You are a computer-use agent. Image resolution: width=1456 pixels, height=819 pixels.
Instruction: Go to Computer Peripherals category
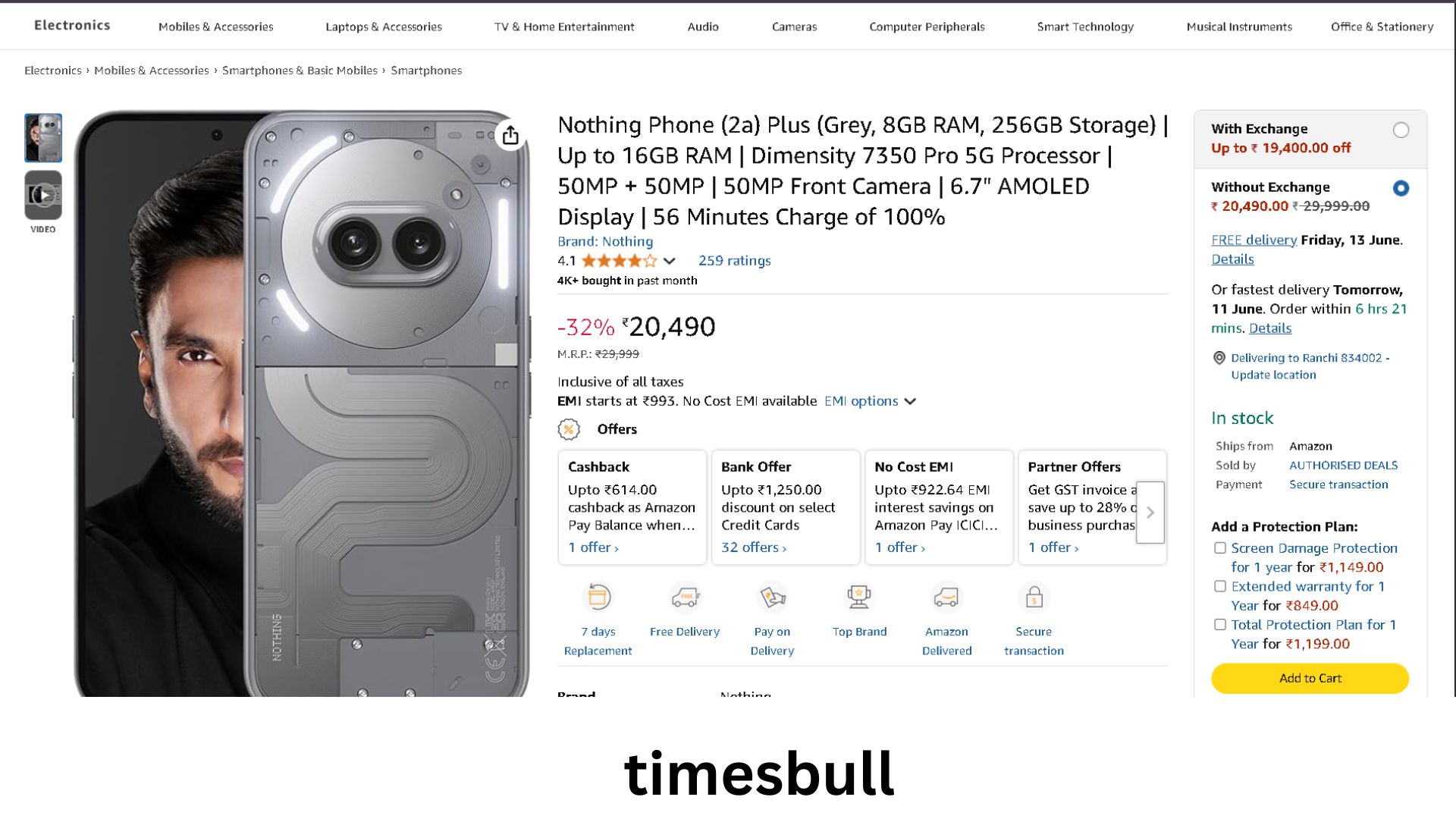(x=927, y=27)
